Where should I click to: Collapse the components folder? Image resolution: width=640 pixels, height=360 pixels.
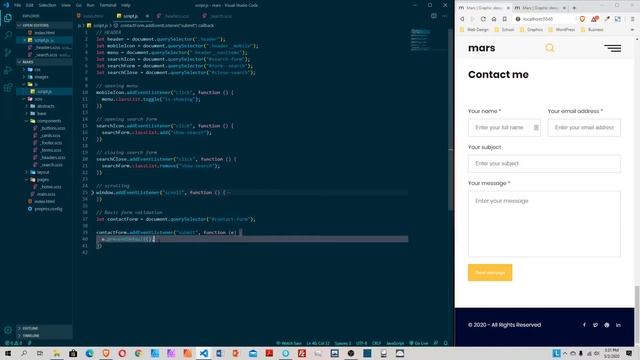45,121
